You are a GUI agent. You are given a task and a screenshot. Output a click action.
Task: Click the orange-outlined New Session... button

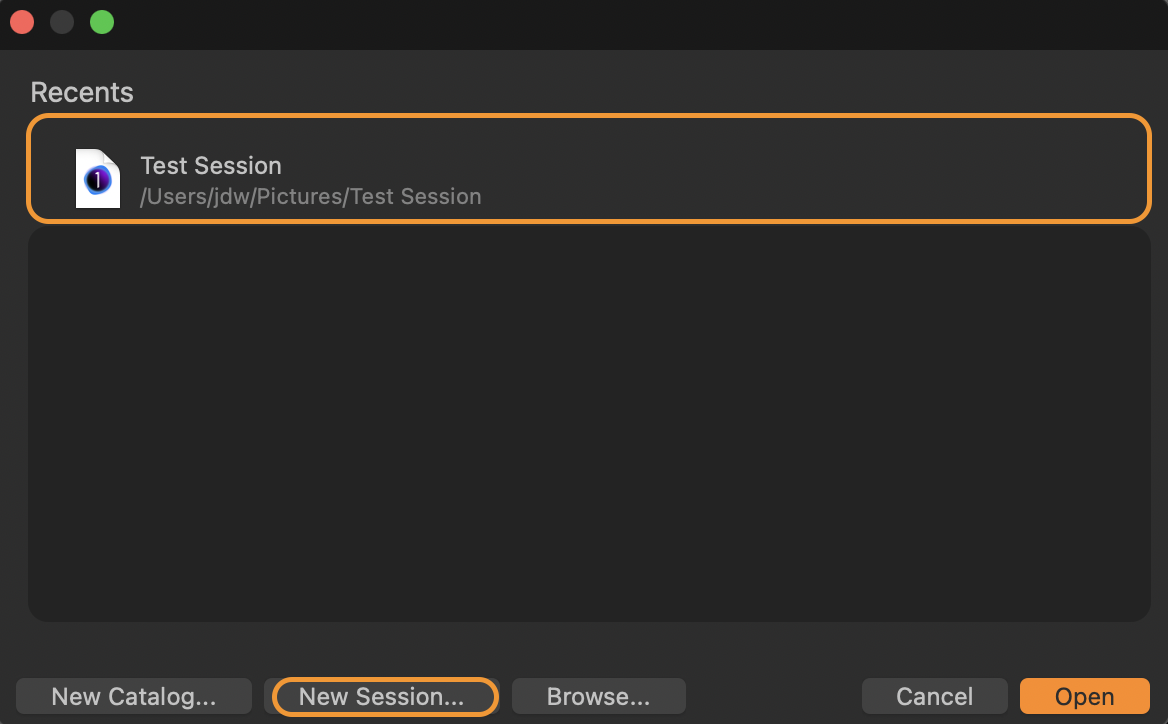(x=381, y=696)
